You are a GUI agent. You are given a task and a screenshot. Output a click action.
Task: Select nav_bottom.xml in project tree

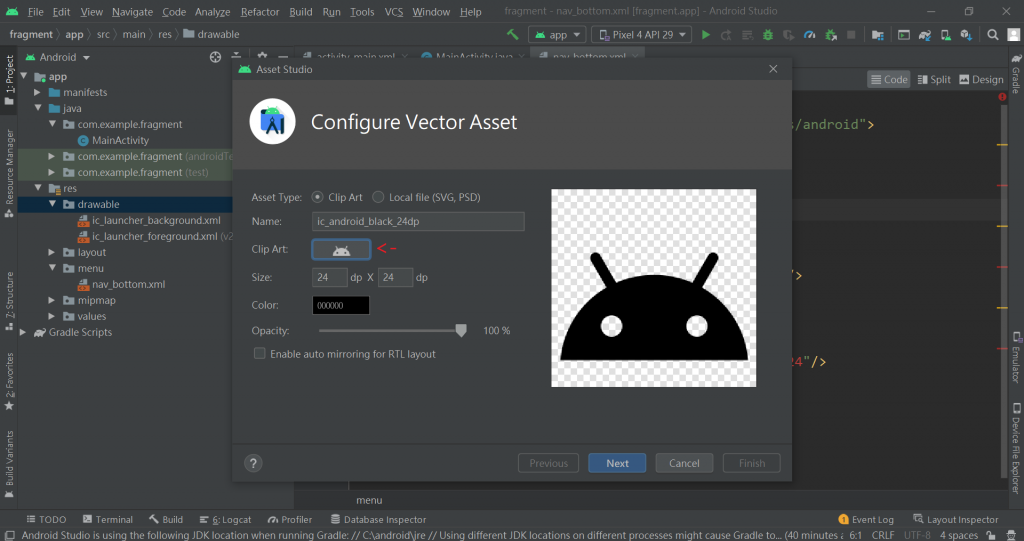click(x=128, y=284)
